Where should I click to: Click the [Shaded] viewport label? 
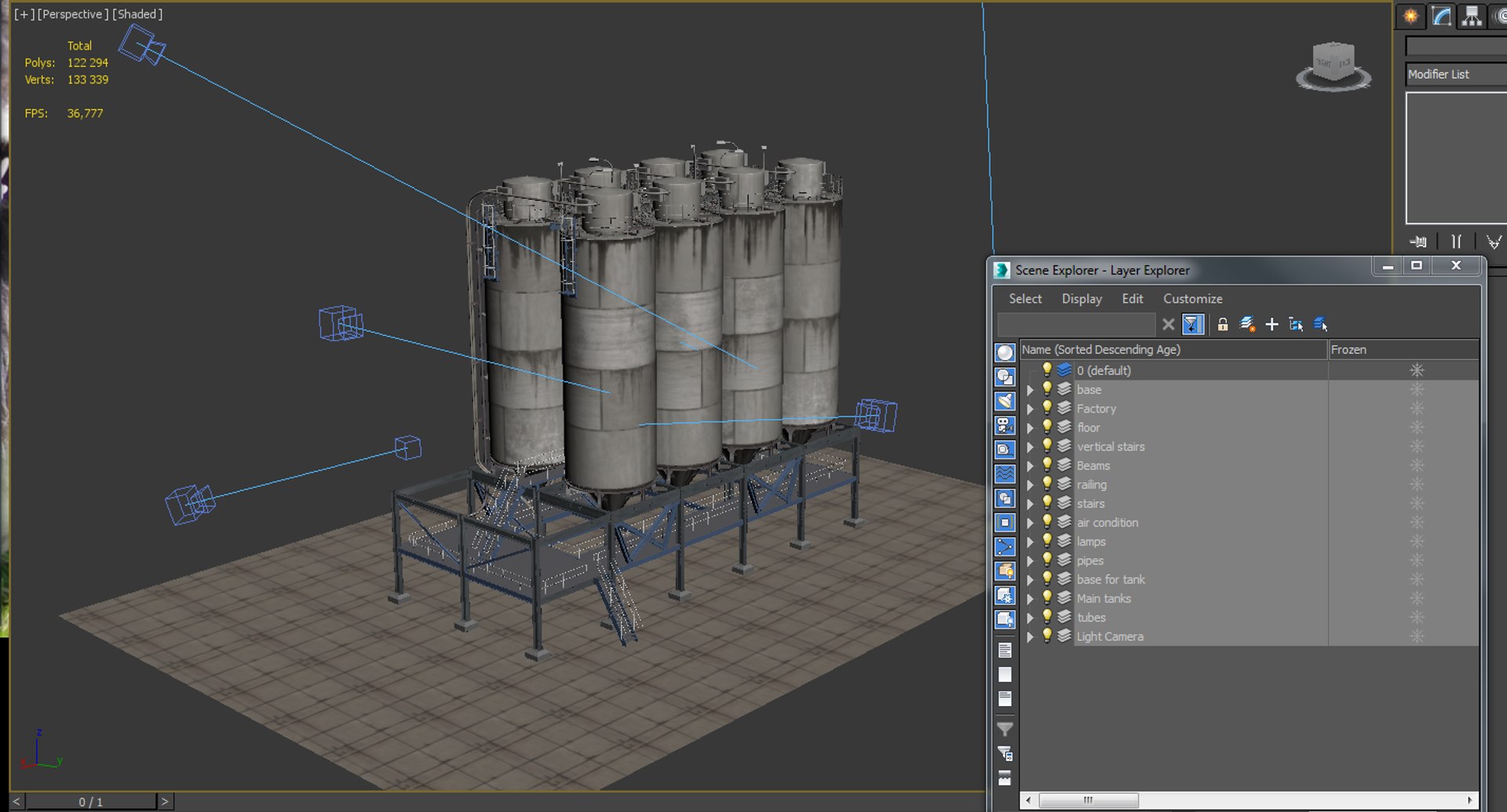point(137,14)
